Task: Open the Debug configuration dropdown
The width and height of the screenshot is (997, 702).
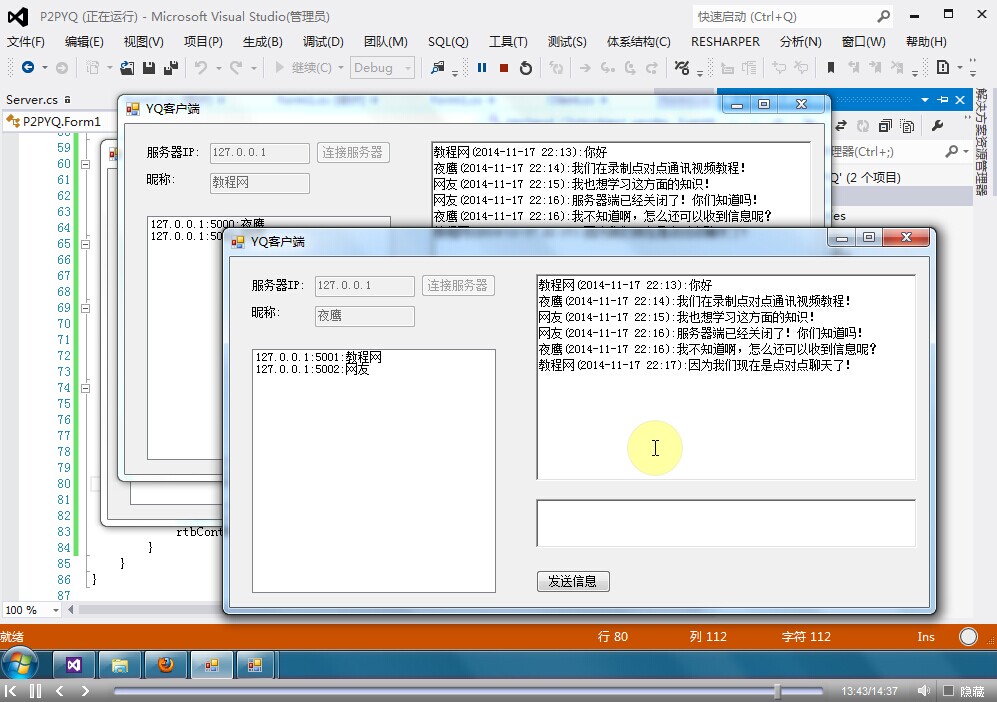Action: coord(381,68)
